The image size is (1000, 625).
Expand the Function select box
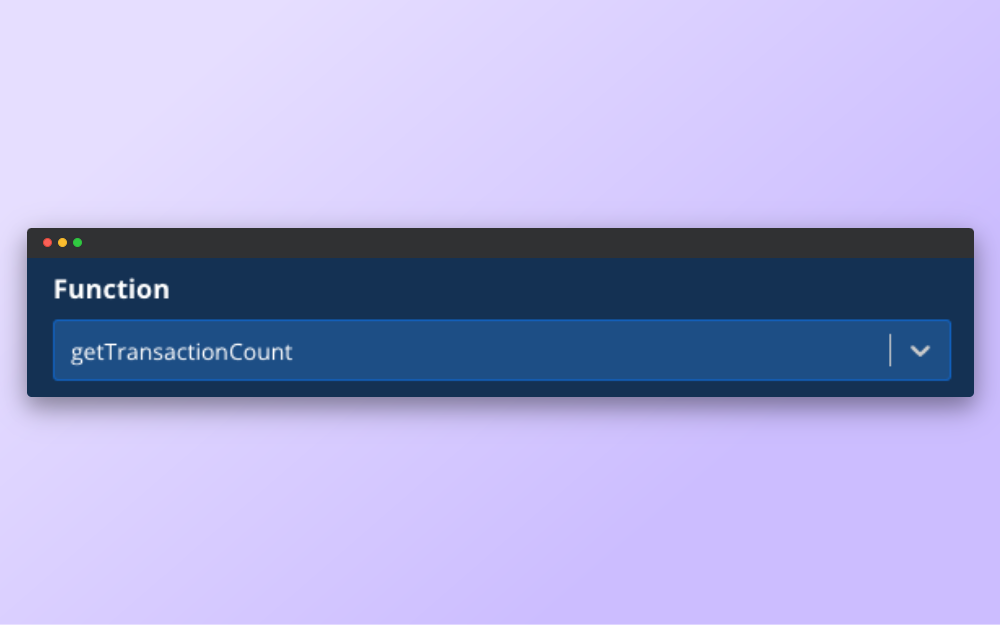tap(502, 350)
